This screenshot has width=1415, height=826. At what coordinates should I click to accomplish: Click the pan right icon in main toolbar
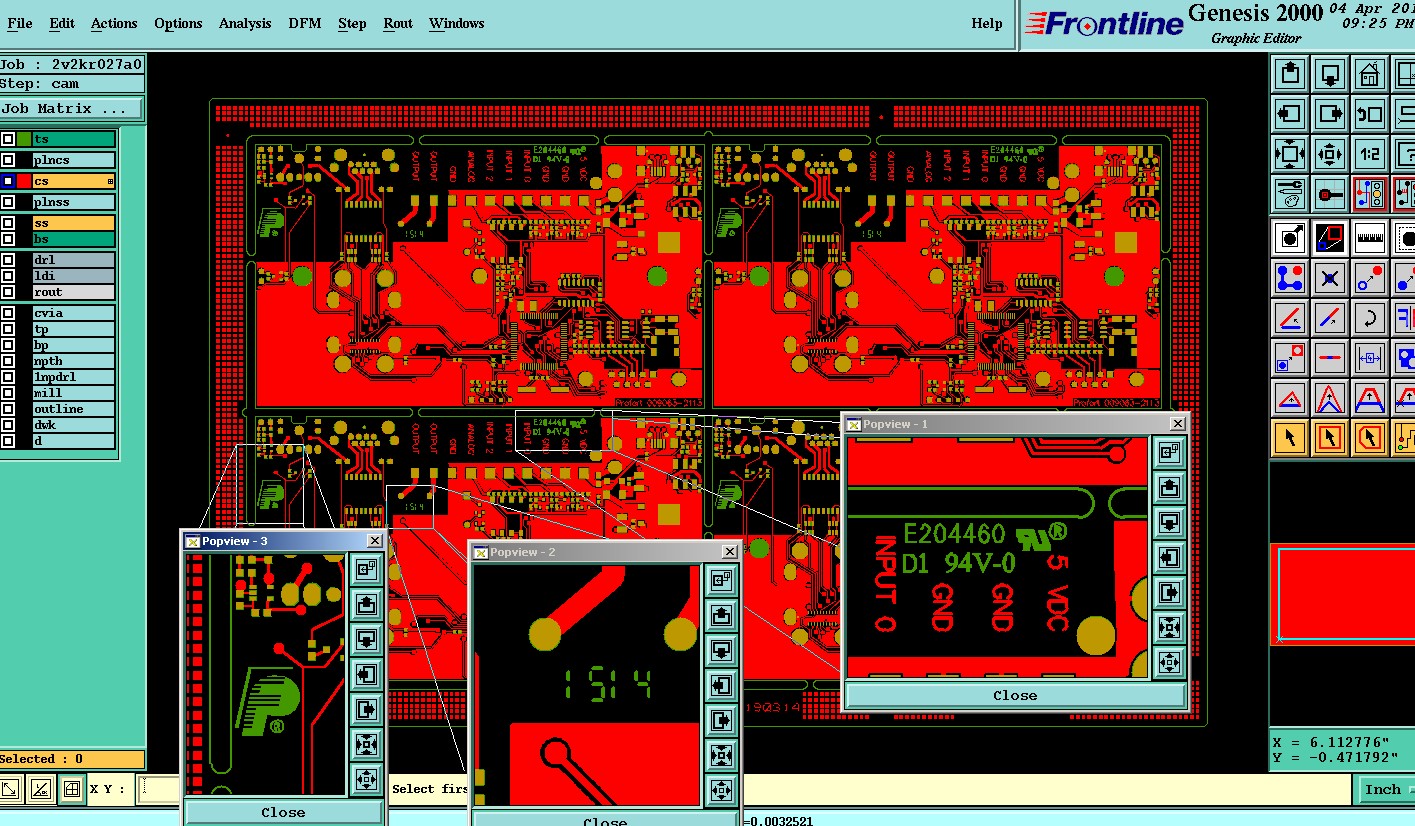point(1330,113)
